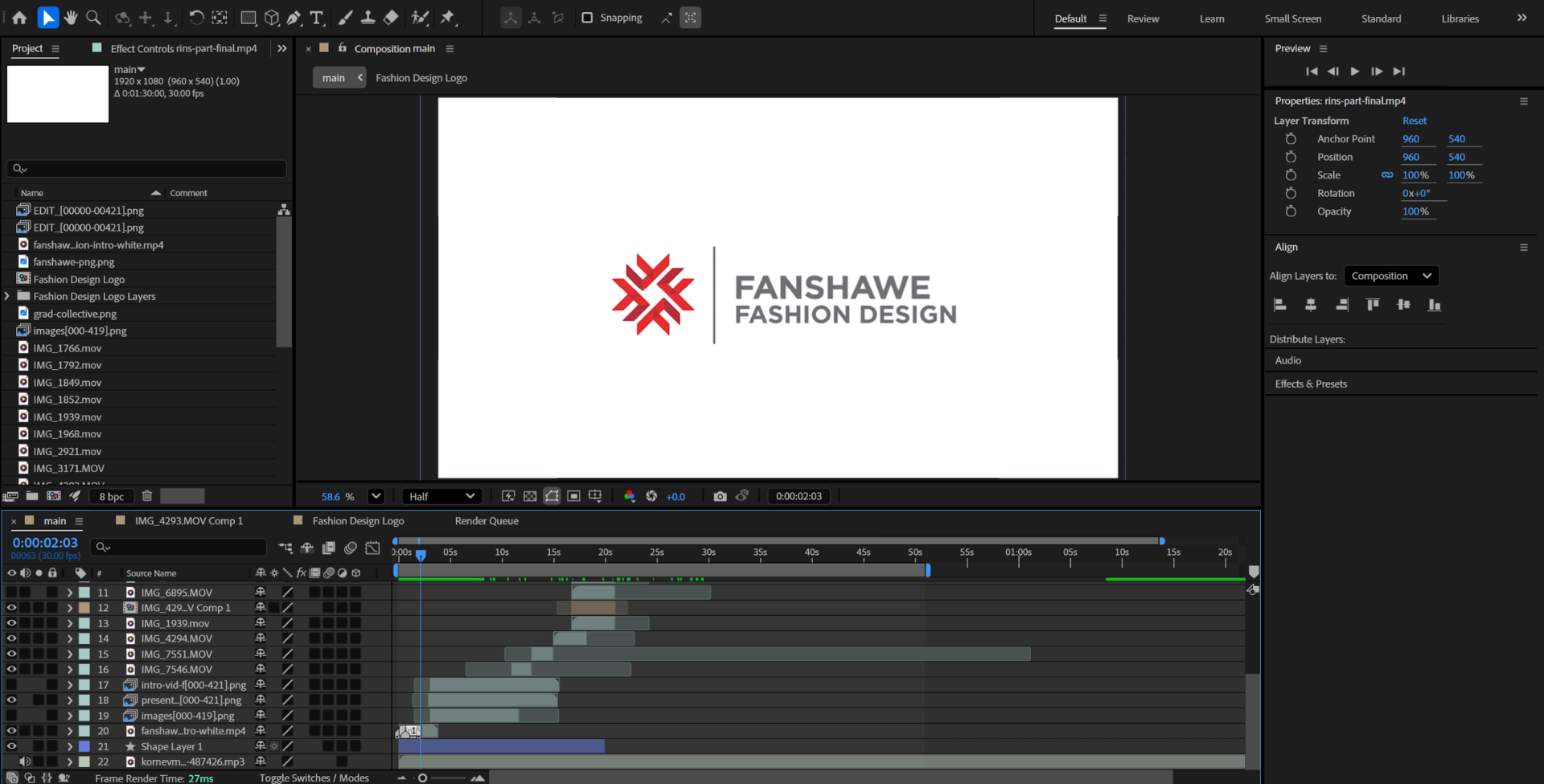Image resolution: width=1544 pixels, height=784 pixels.
Task: Select the Clone Stamp tool
Action: tap(368, 18)
